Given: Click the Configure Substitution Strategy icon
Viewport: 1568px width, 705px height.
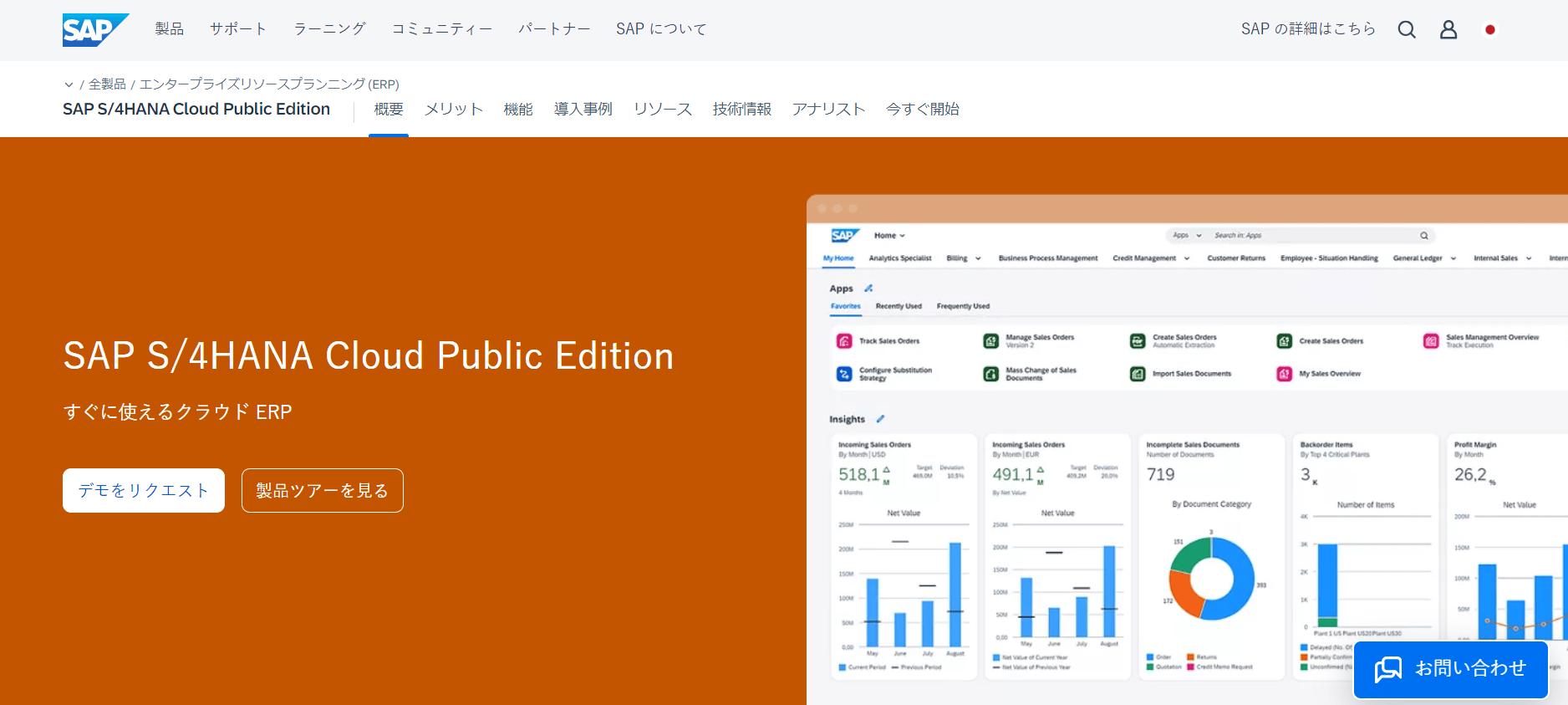Looking at the screenshot, I should pyautogui.click(x=844, y=374).
